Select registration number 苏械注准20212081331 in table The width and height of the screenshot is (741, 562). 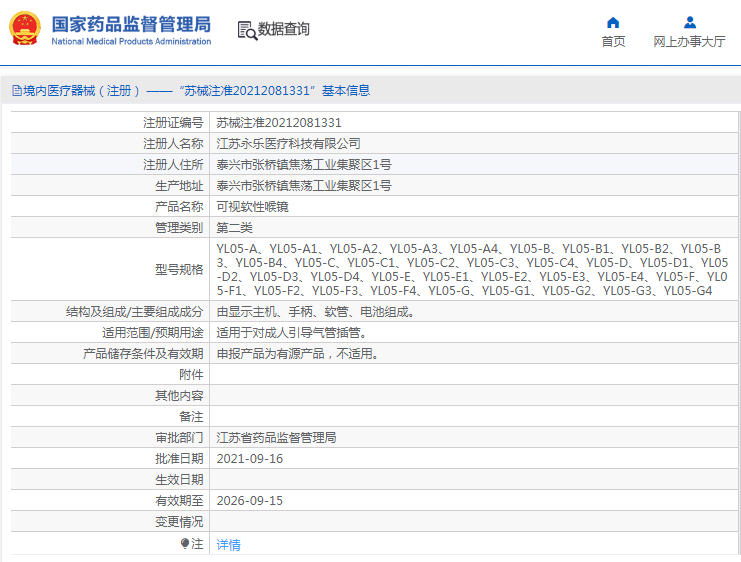coord(279,123)
